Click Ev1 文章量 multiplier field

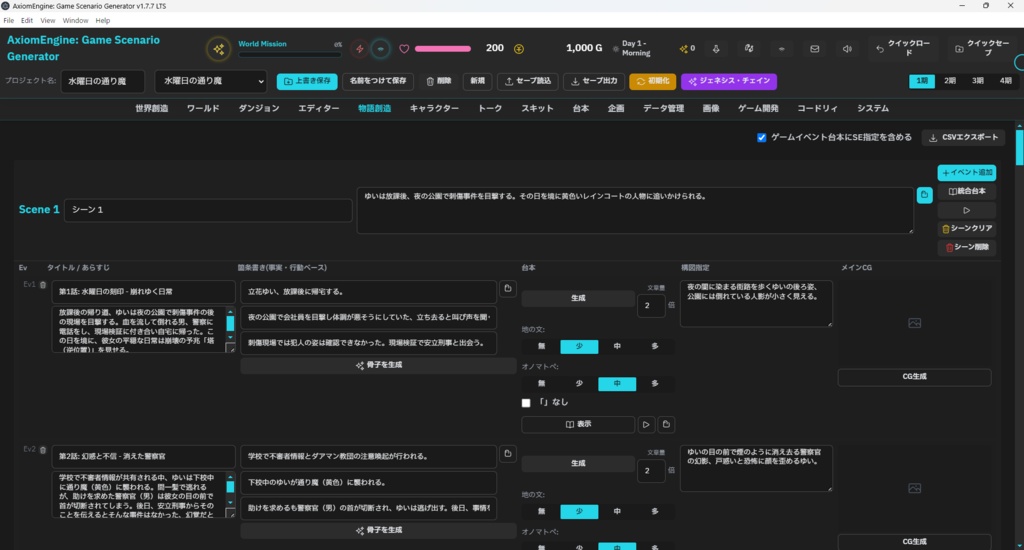coord(651,305)
